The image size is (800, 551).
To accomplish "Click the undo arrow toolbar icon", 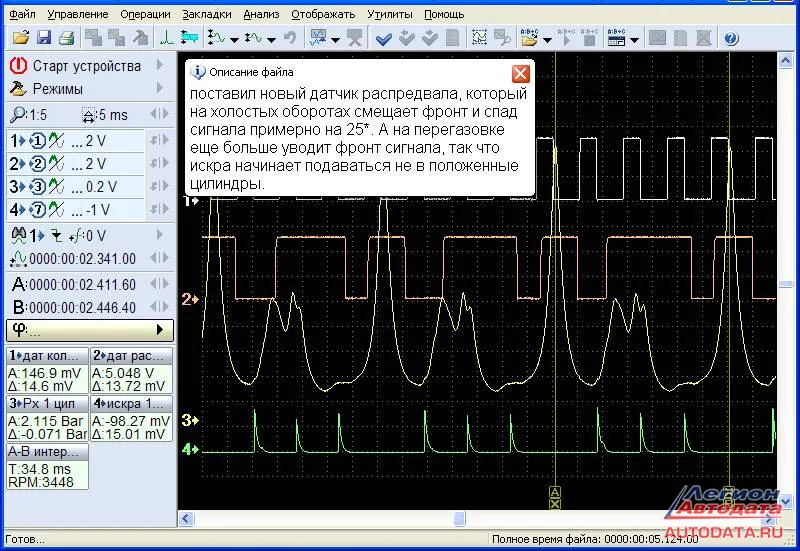I will [x=290, y=39].
